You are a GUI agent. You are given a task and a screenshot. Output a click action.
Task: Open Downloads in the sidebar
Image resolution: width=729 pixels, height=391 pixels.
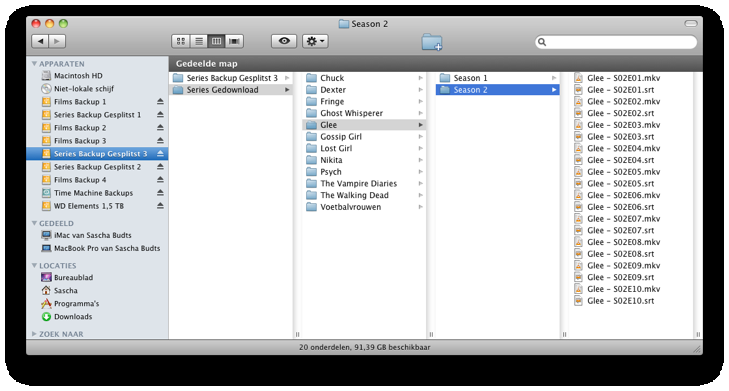click(x=97, y=317)
